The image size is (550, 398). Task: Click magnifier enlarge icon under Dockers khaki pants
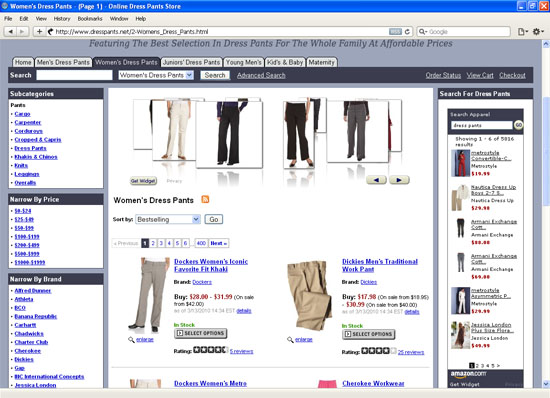tap(131, 339)
